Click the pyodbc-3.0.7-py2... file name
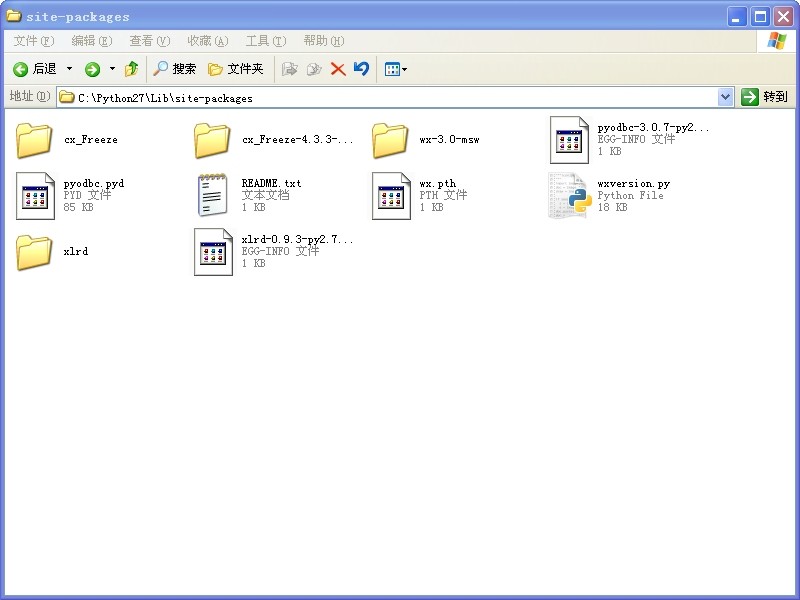800x600 pixels. [653, 128]
